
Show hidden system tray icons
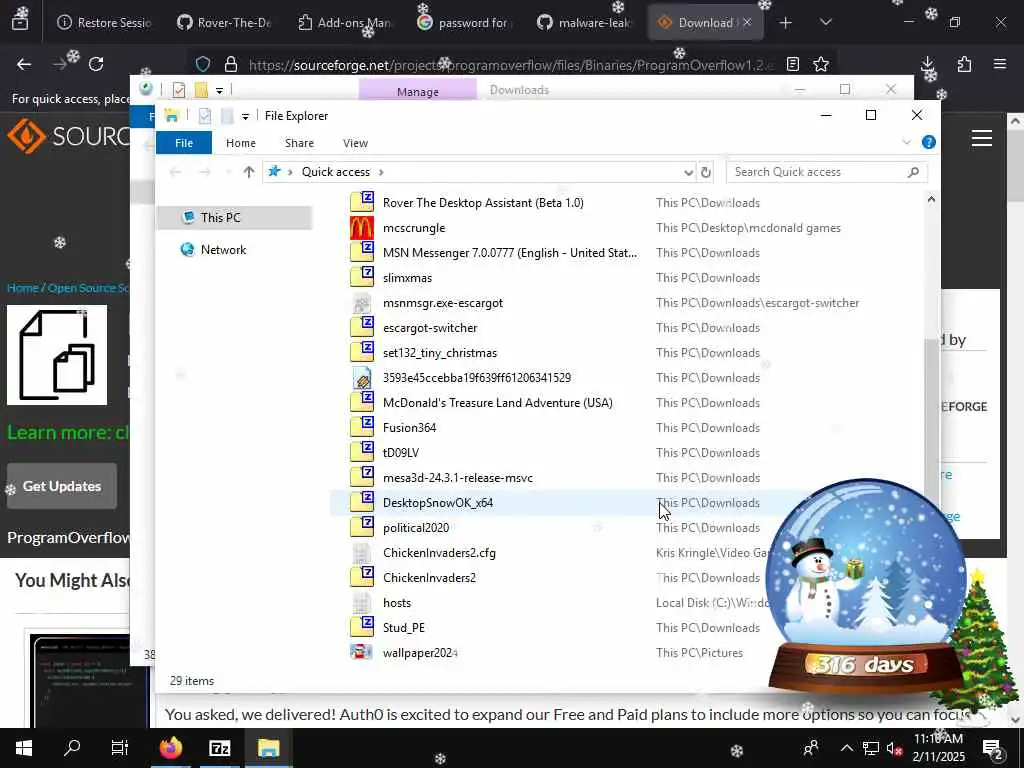846,748
